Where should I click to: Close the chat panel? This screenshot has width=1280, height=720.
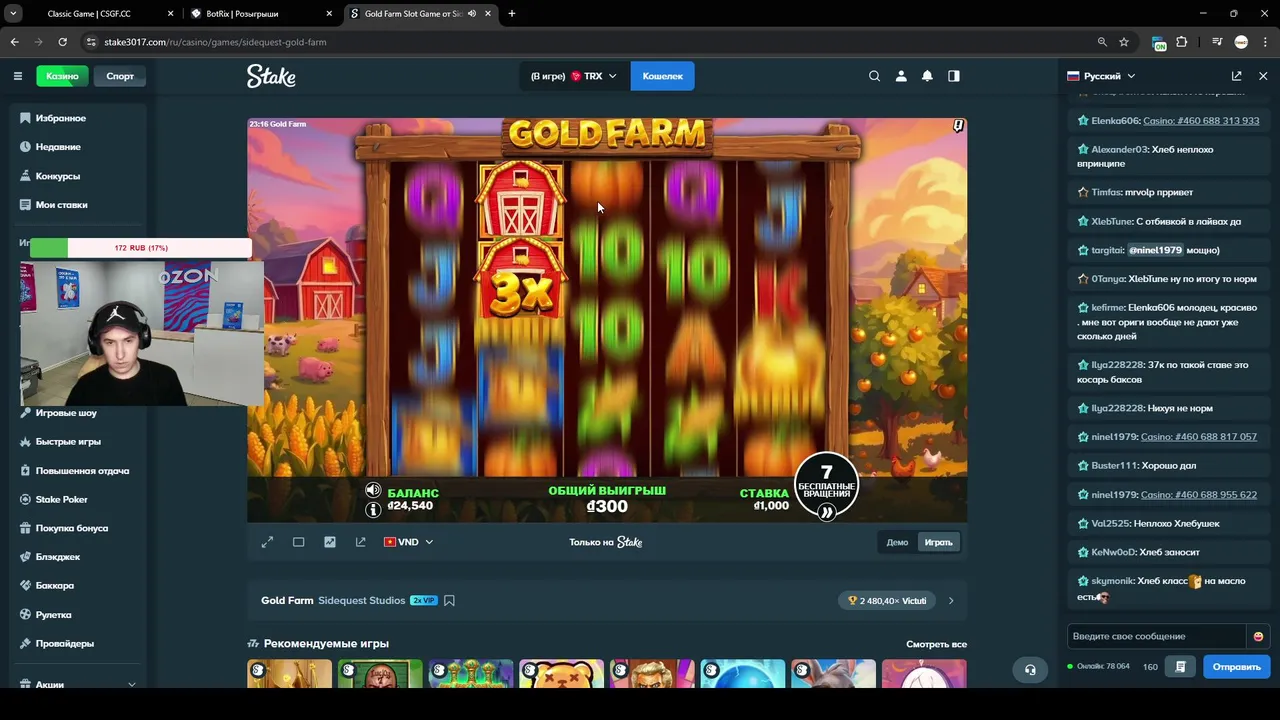pos(1263,76)
